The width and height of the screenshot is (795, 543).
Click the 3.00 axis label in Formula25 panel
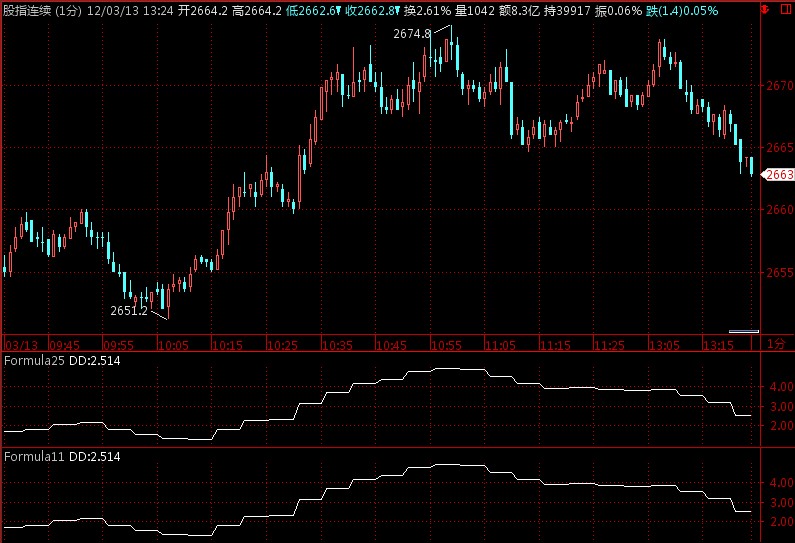781,407
